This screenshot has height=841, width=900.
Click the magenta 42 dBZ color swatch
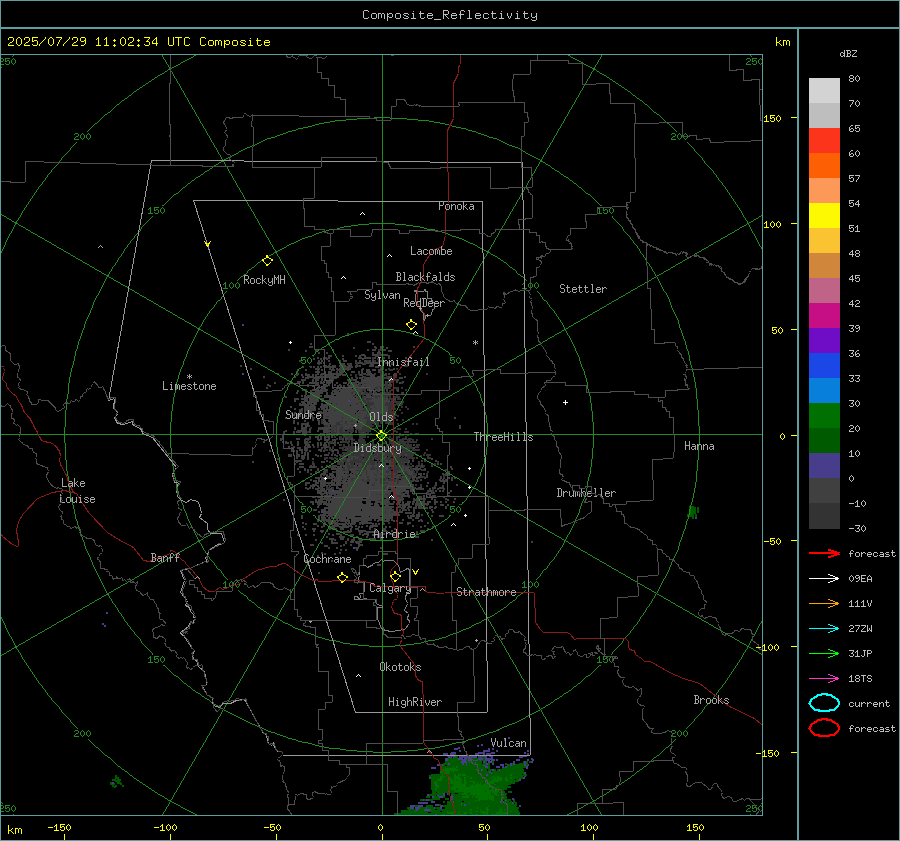pos(824,315)
